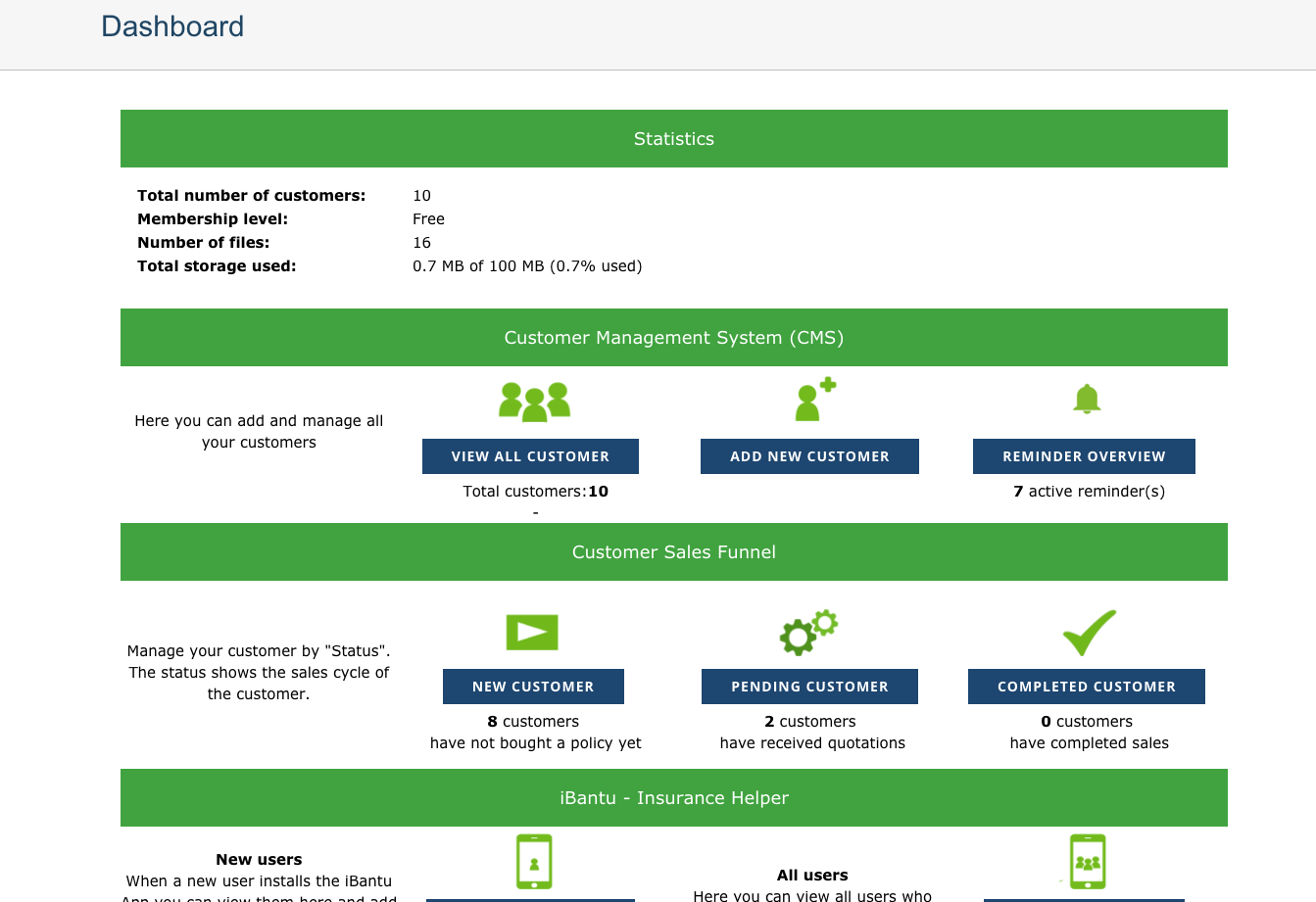Open the Reminder Overview
Image resolution: width=1316 pixels, height=902 pixels.
(1084, 456)
